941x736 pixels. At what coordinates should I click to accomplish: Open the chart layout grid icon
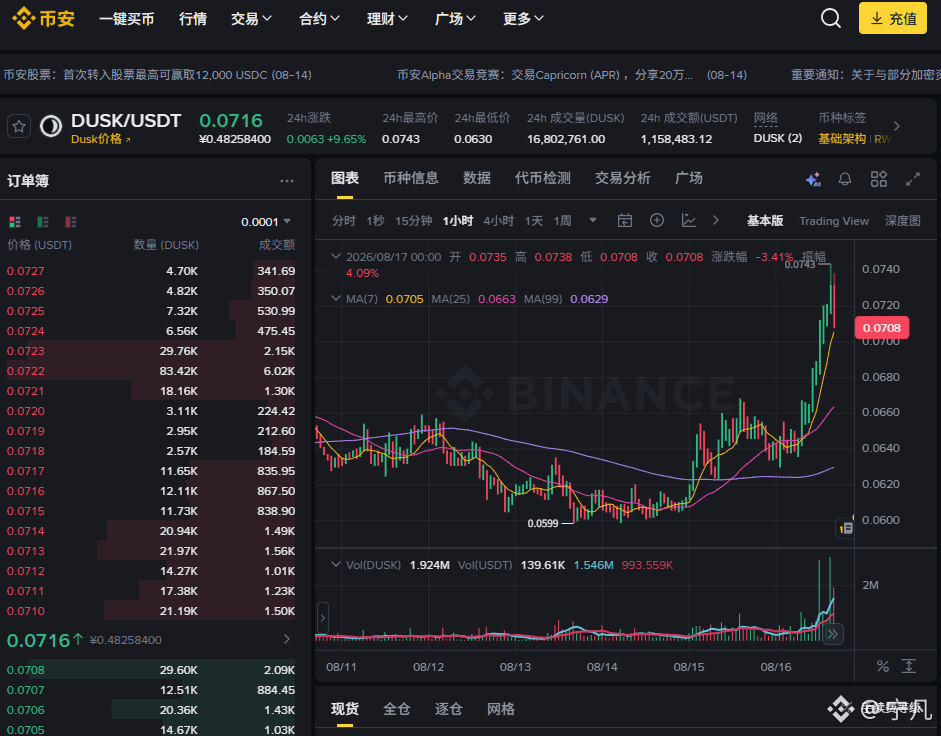click(879, 179)
